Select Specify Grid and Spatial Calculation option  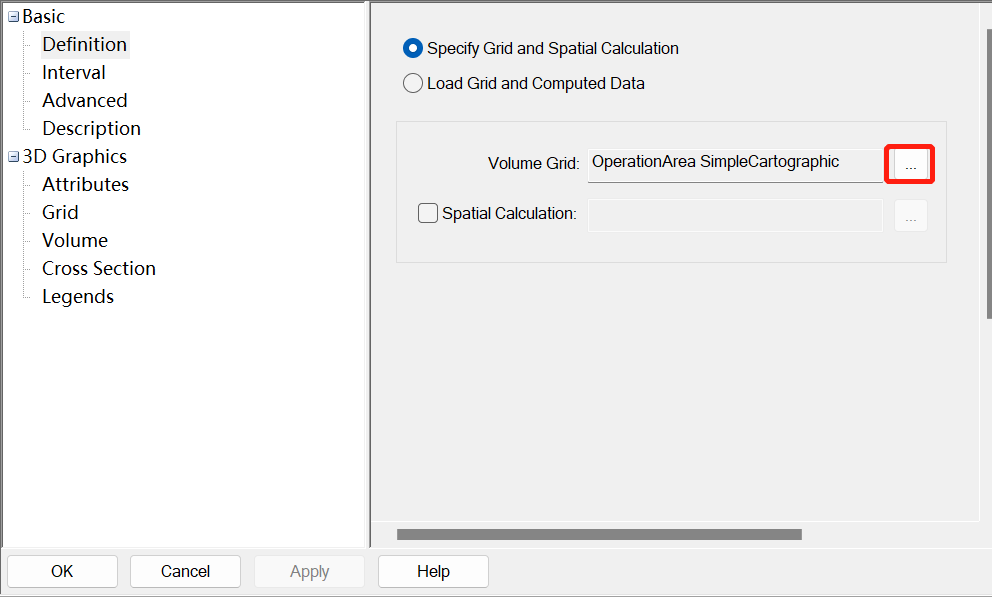(413, 48)
